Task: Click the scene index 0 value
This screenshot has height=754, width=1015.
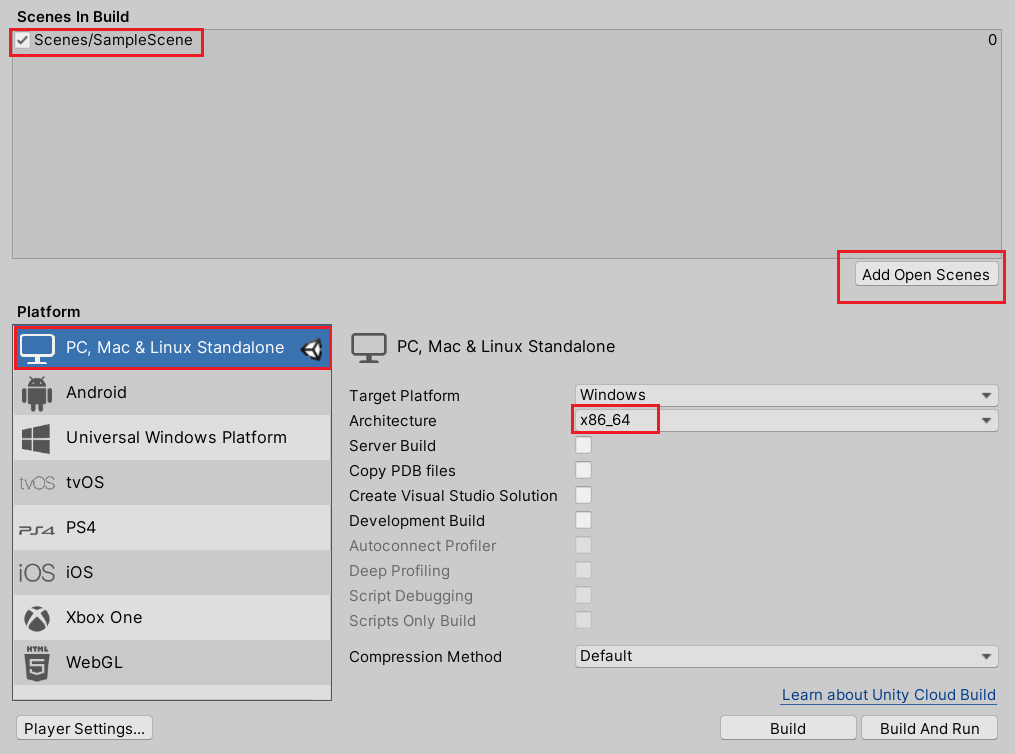Action: (992, 40)
